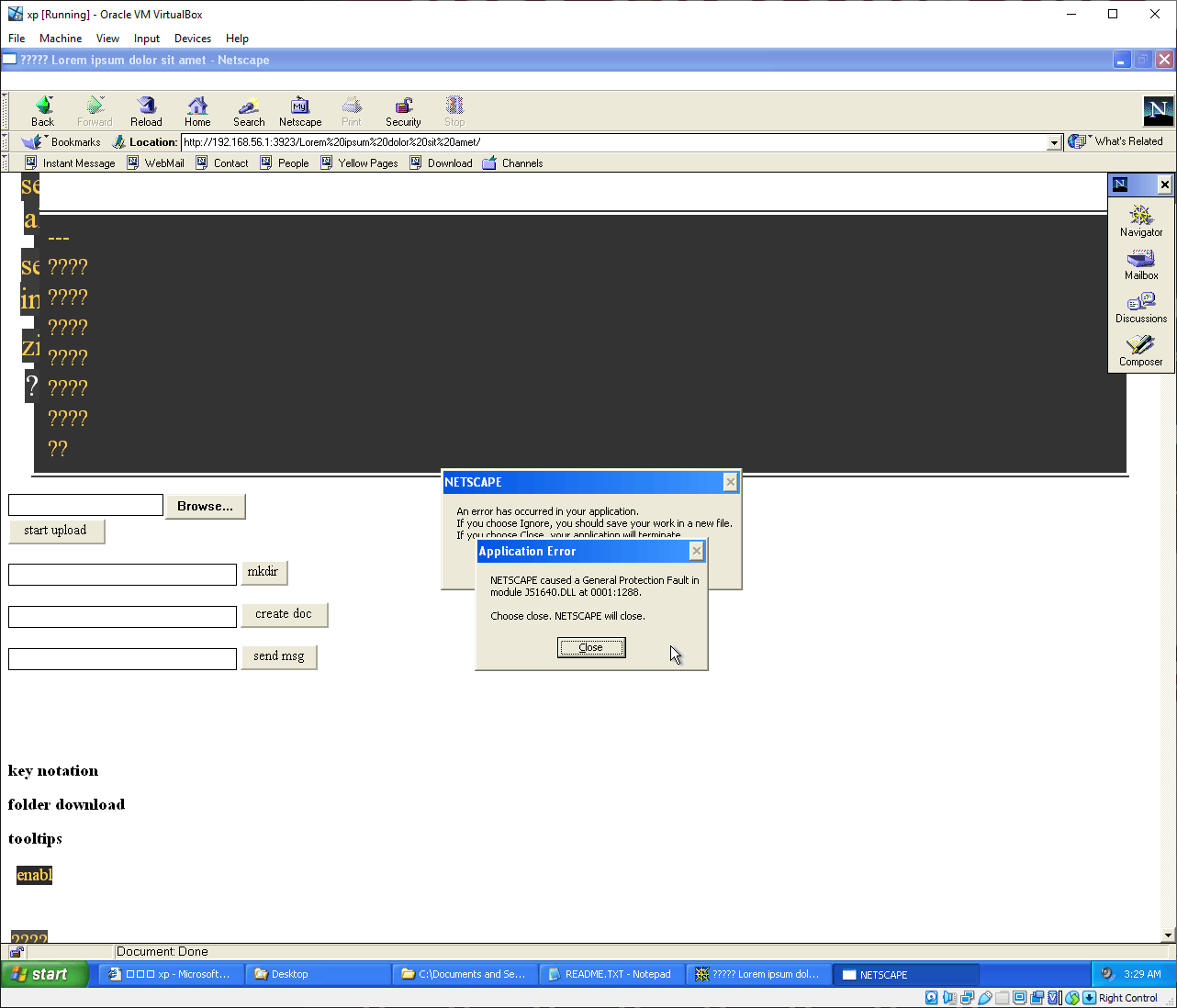
Task: Click the page proxy icon beside Location
Action: click(118, 142)
